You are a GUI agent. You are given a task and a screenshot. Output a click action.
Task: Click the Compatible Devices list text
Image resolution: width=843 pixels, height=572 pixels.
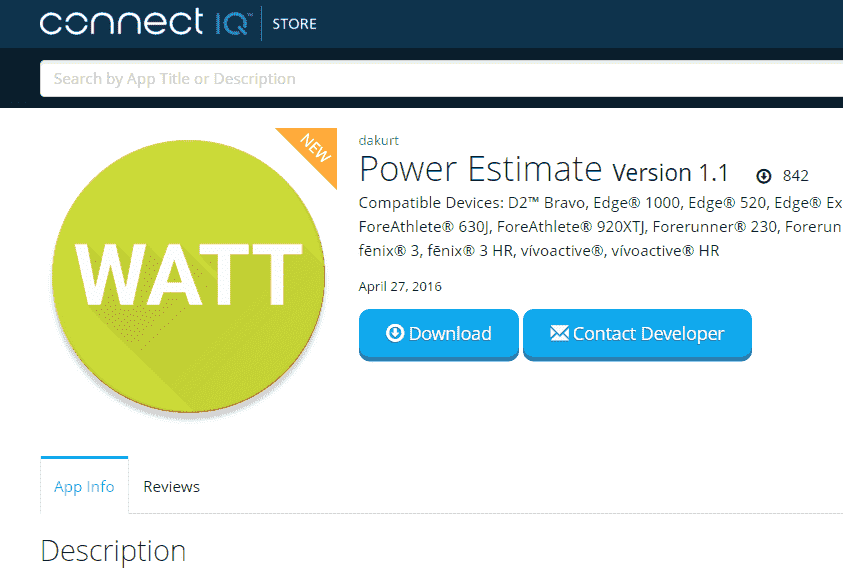[x=600, y=203]
